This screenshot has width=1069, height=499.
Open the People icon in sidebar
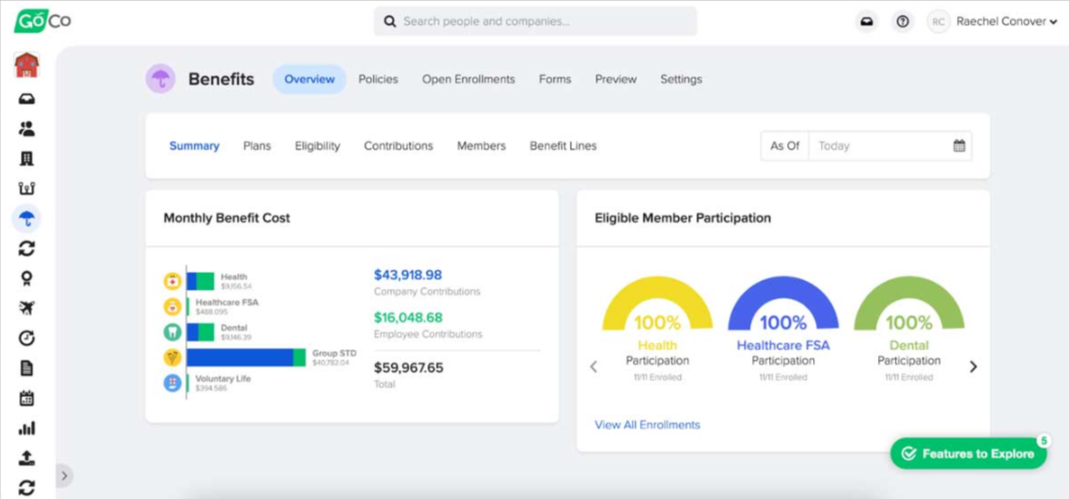click(x=27, y=129)
